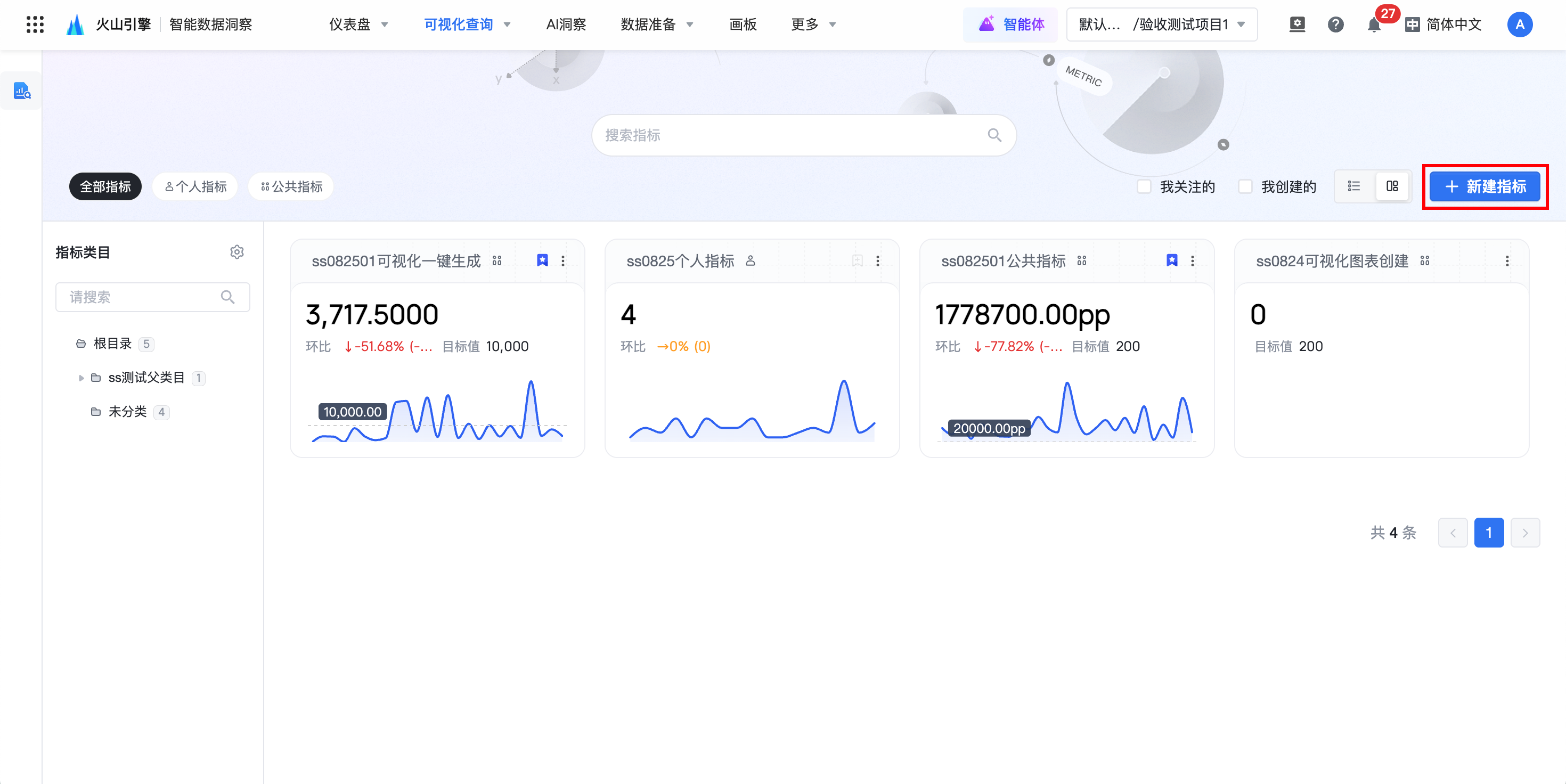The image size is (1566, 784).
Task: Open the help question mark icon
Action: (1335, 25)
